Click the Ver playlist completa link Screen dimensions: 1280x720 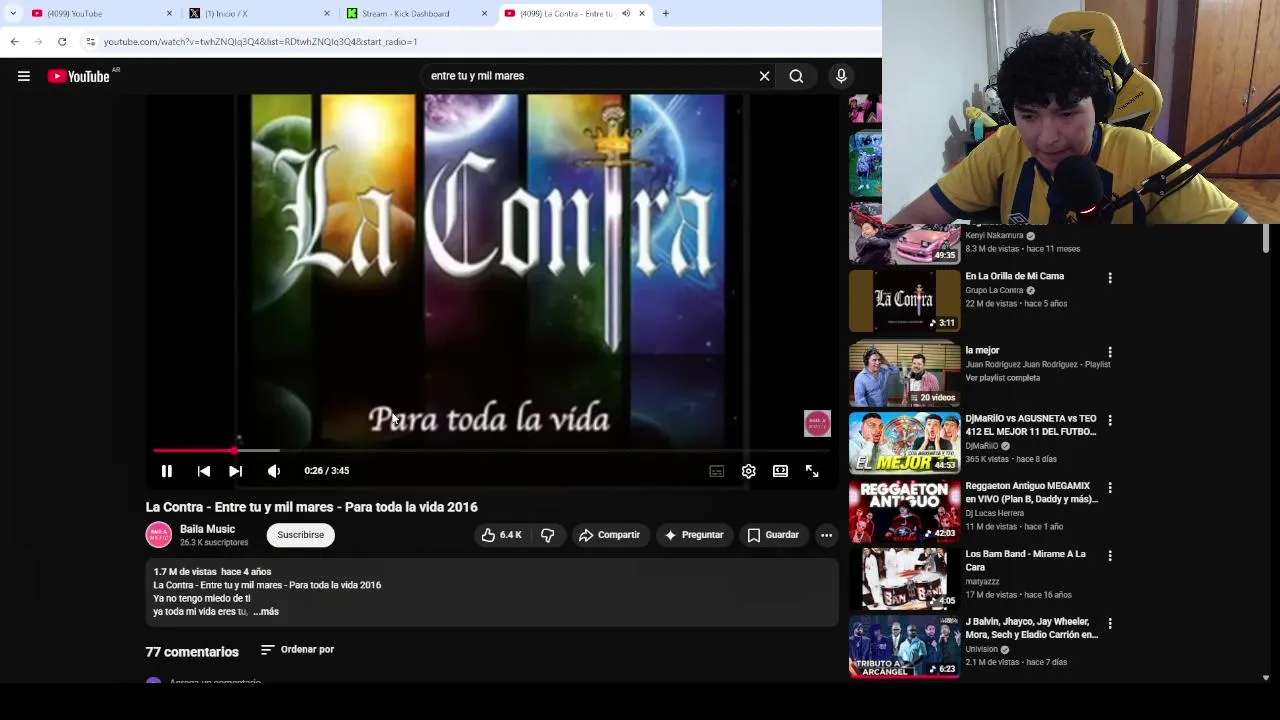1002,378
